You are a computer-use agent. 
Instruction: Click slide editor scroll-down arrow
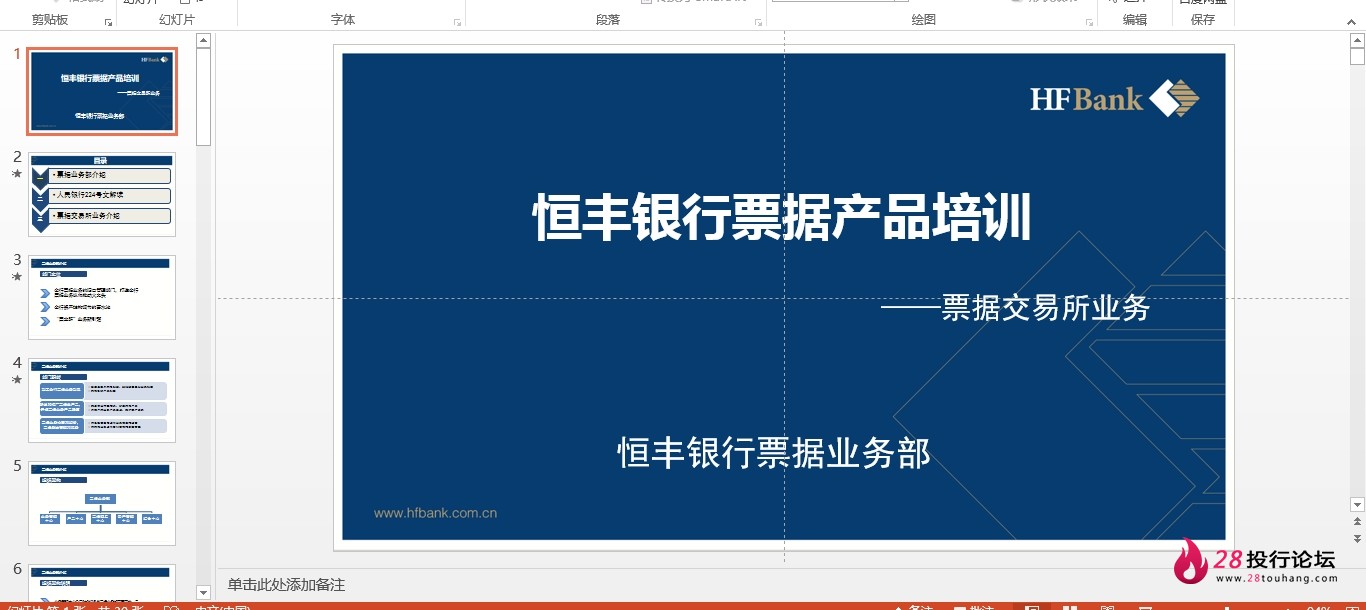(1357, 504)
